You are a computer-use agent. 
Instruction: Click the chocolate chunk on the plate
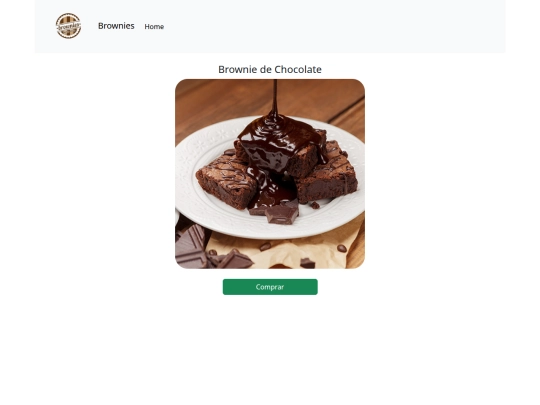[x=282, y=214]
